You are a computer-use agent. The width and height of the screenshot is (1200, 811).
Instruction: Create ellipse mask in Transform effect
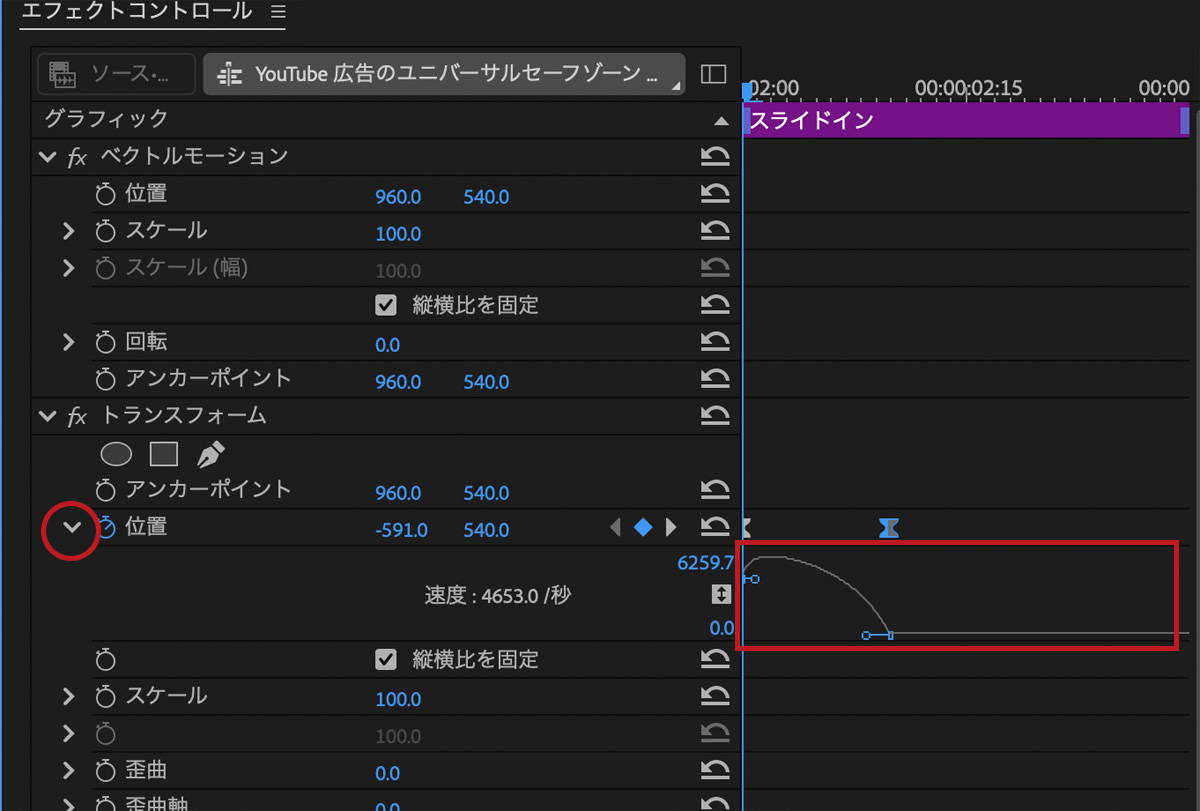[117, 455]
